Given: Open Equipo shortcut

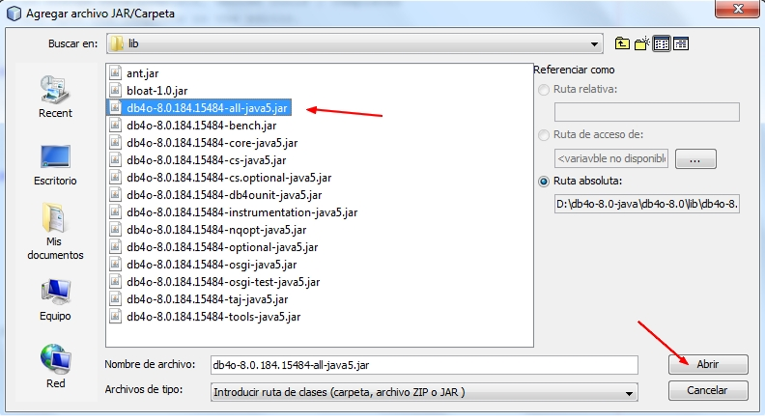Looking at the screenshot, I should tap(55, 299).
